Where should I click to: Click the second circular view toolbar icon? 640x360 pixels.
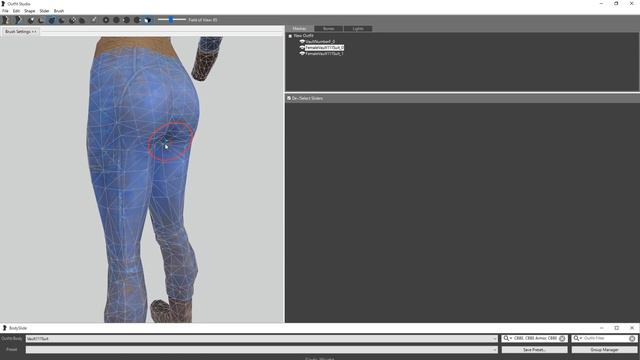pyautogui.click(x=116, y=20)
